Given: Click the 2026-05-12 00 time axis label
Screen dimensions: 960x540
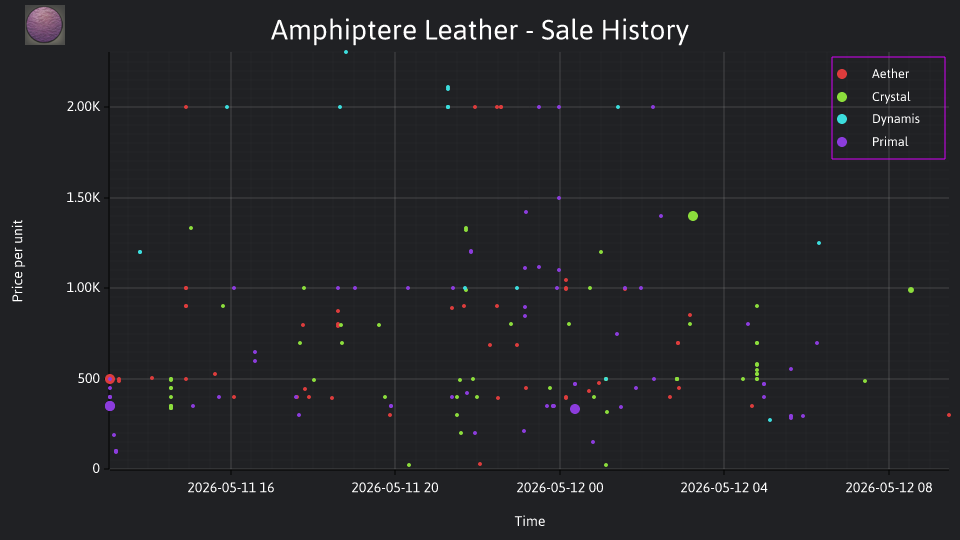Looking at the screenshot, I should click(x=560, y=488).
